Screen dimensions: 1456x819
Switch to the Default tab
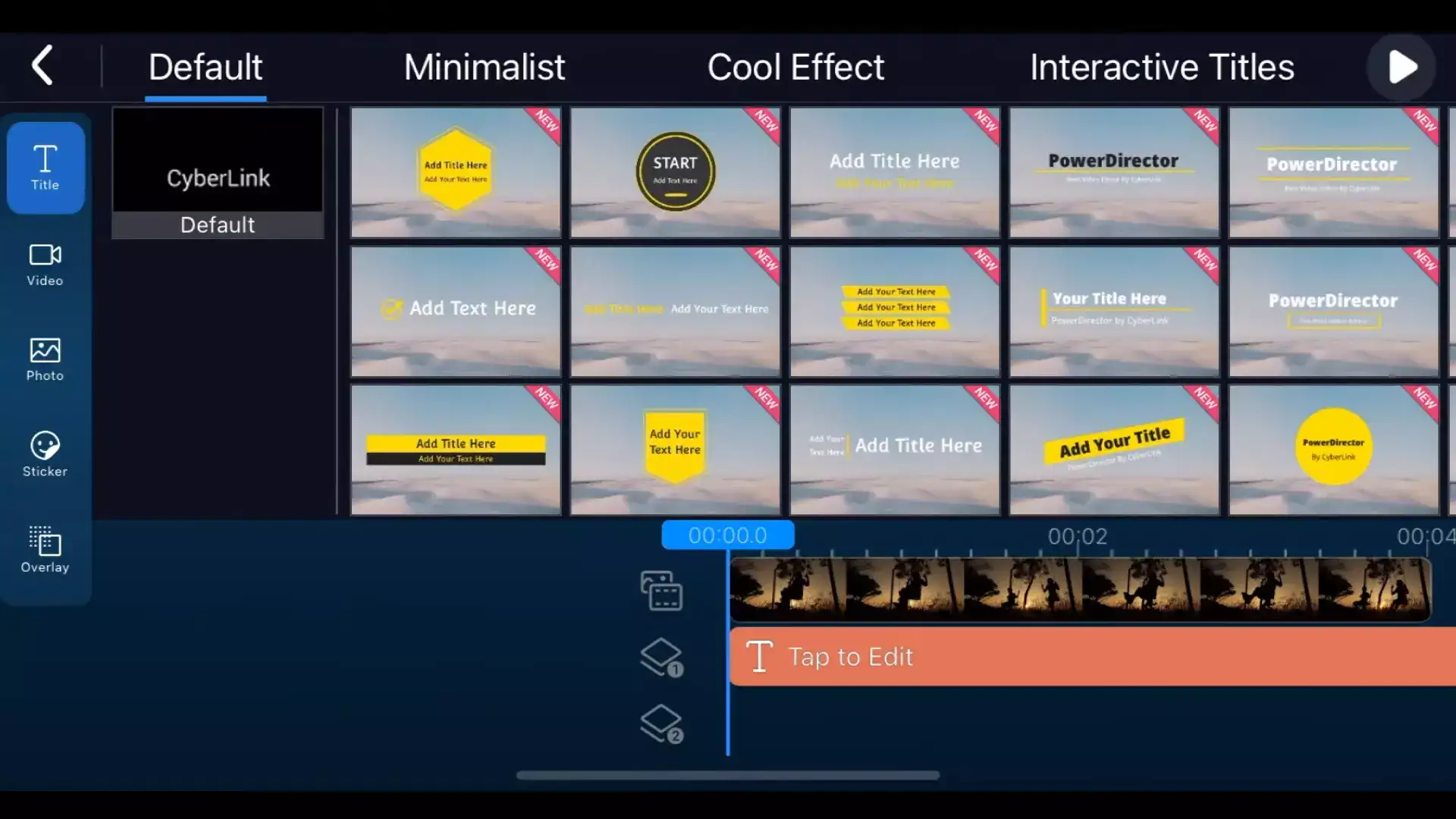(206, 67)
